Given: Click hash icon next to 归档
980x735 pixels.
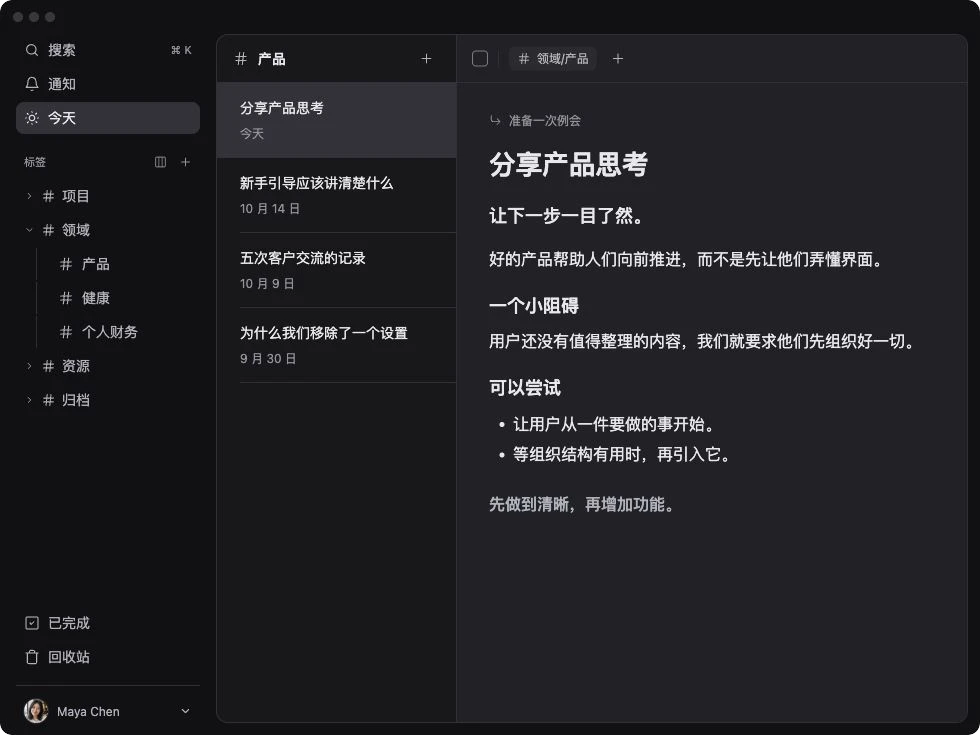Looking at the screenshot, I should (48, 400).
